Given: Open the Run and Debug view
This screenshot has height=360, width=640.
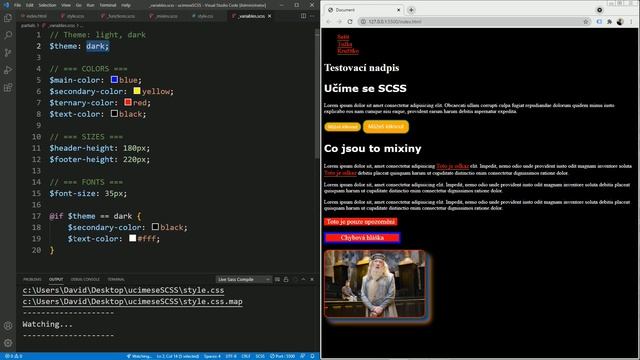Looking at the screenshot, I should pos(8,70).
